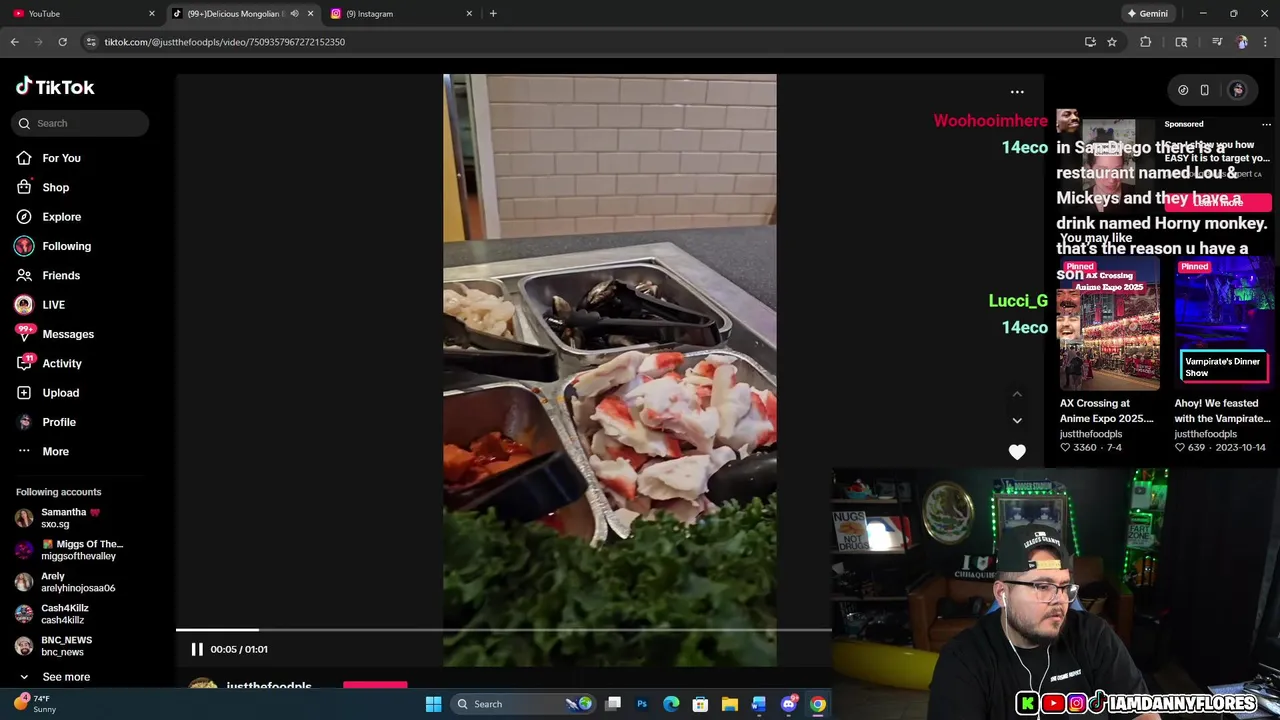Open Chrome three-dot menu
This screenshot has width=1280, height=720.
[x=1266, y=42]
